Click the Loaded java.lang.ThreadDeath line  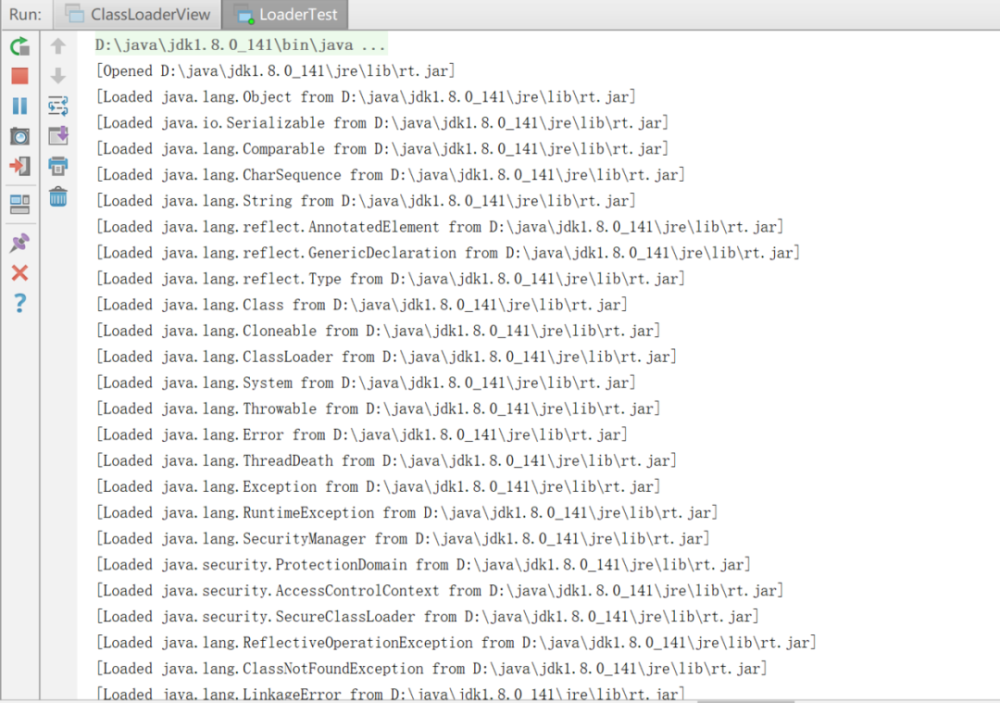tap(386, 461)
